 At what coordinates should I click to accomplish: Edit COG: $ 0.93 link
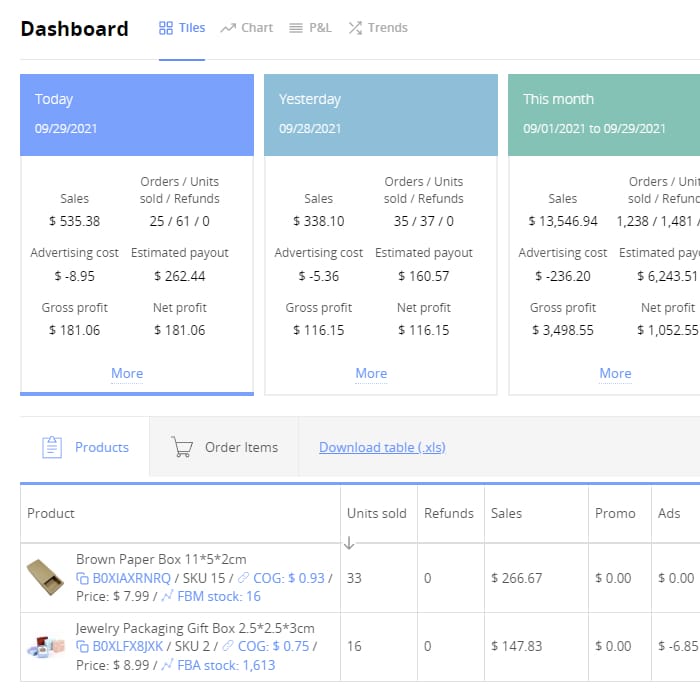point(289,578)
